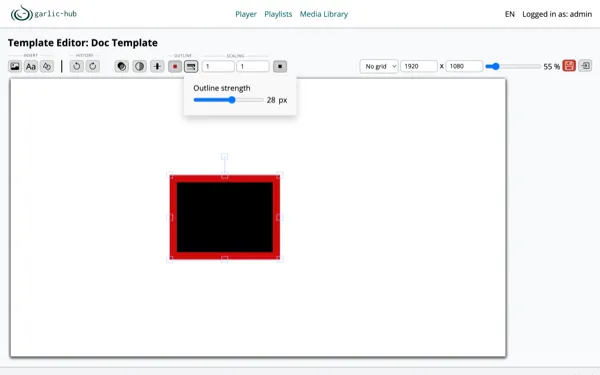Click the half-filled circle opacity icon

point(140,66)
